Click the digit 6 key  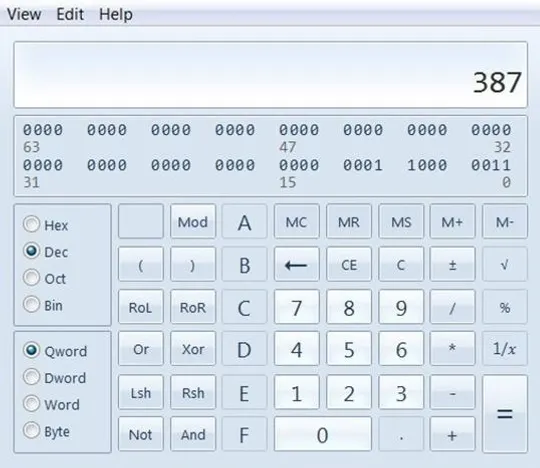(x=401, y=349)
